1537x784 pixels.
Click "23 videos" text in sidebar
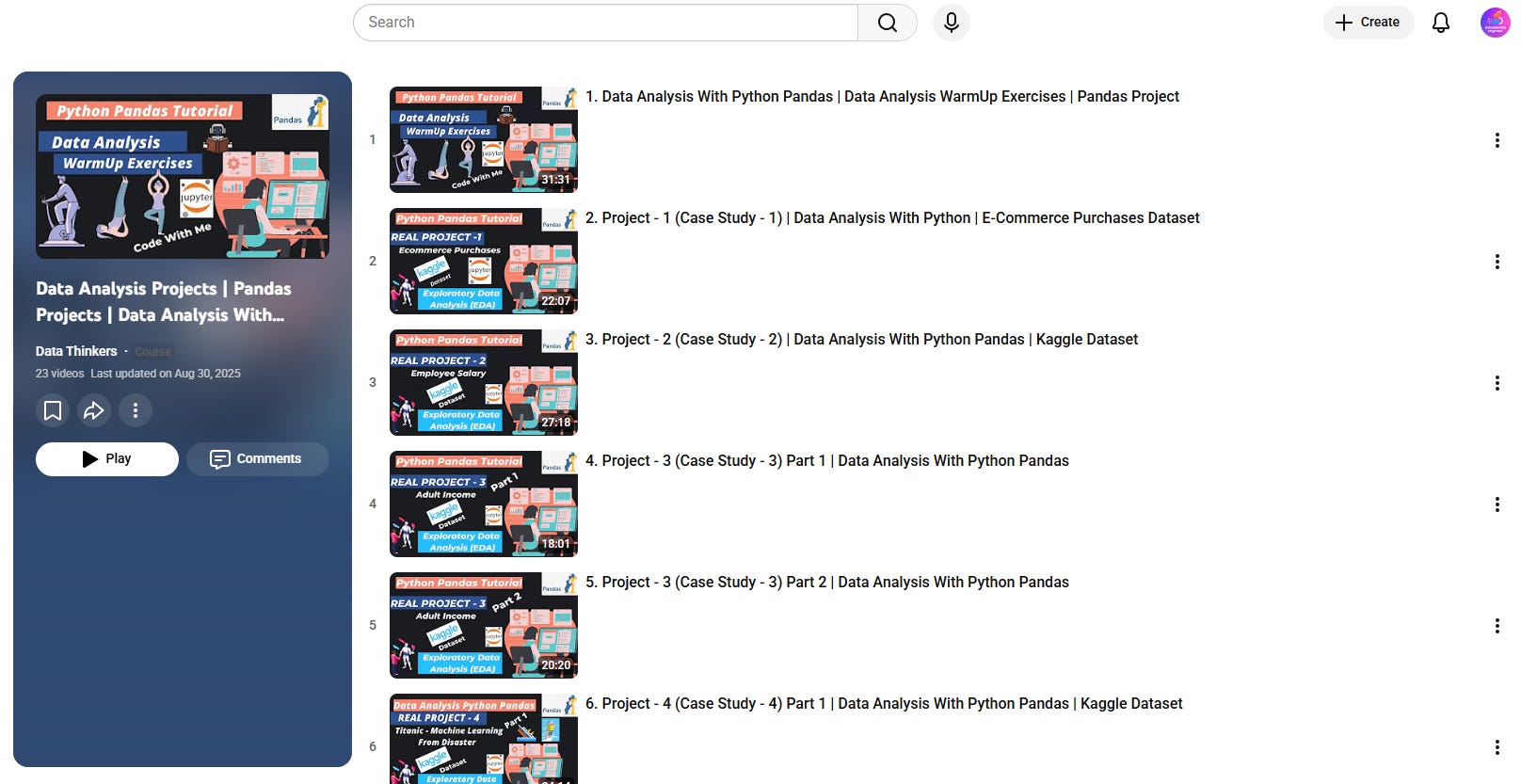(59, 374)
